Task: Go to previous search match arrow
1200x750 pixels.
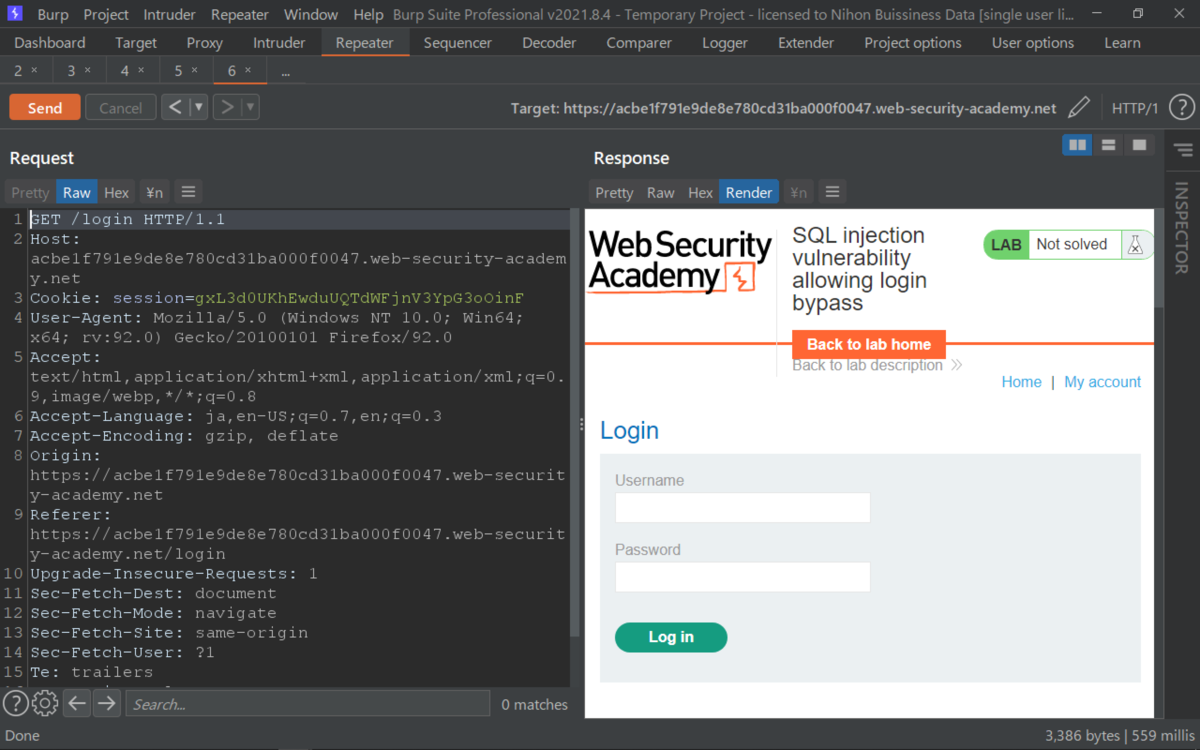Action: point(77,704)
